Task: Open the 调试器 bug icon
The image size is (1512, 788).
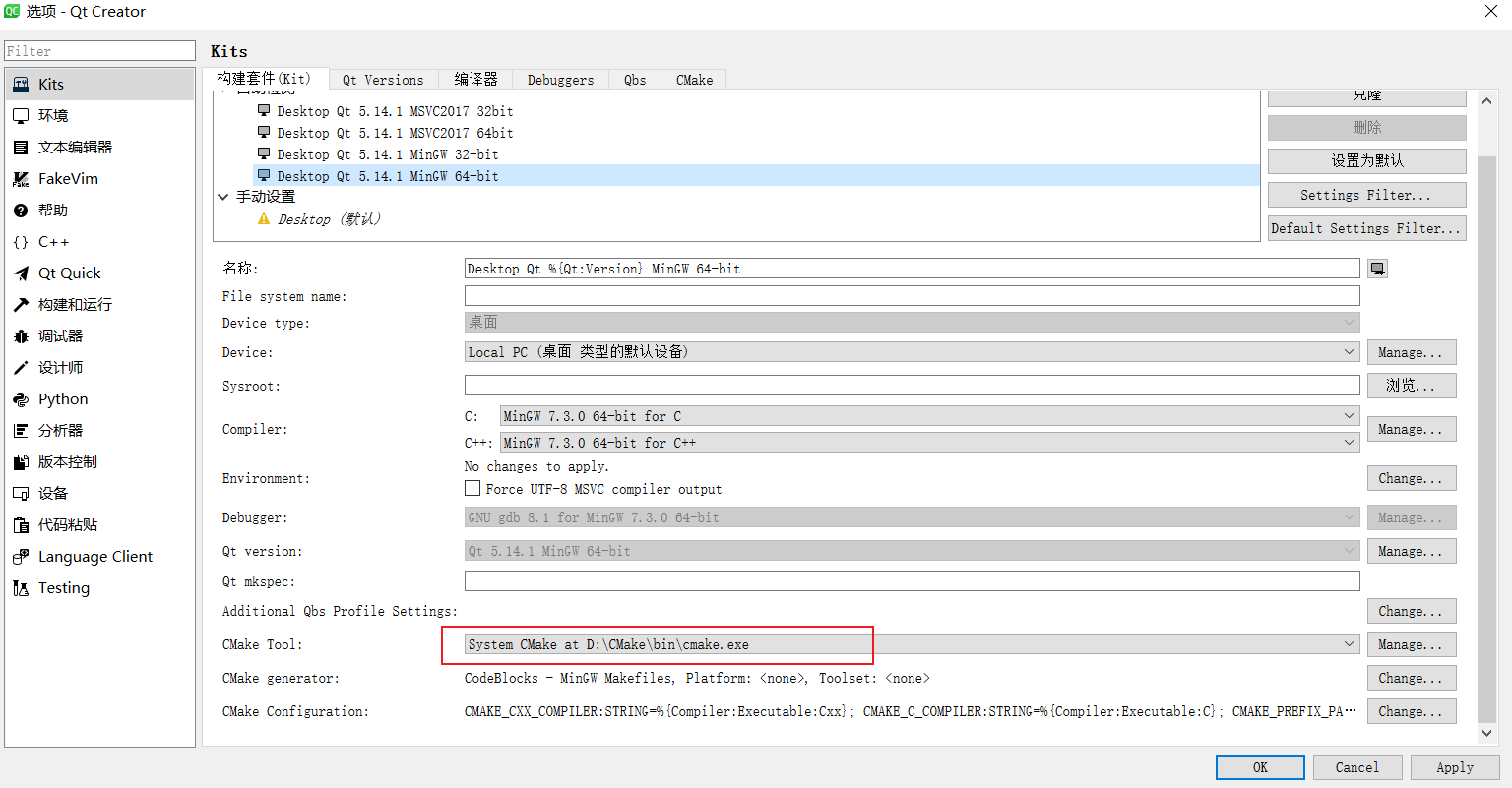Action: (21, 336)
